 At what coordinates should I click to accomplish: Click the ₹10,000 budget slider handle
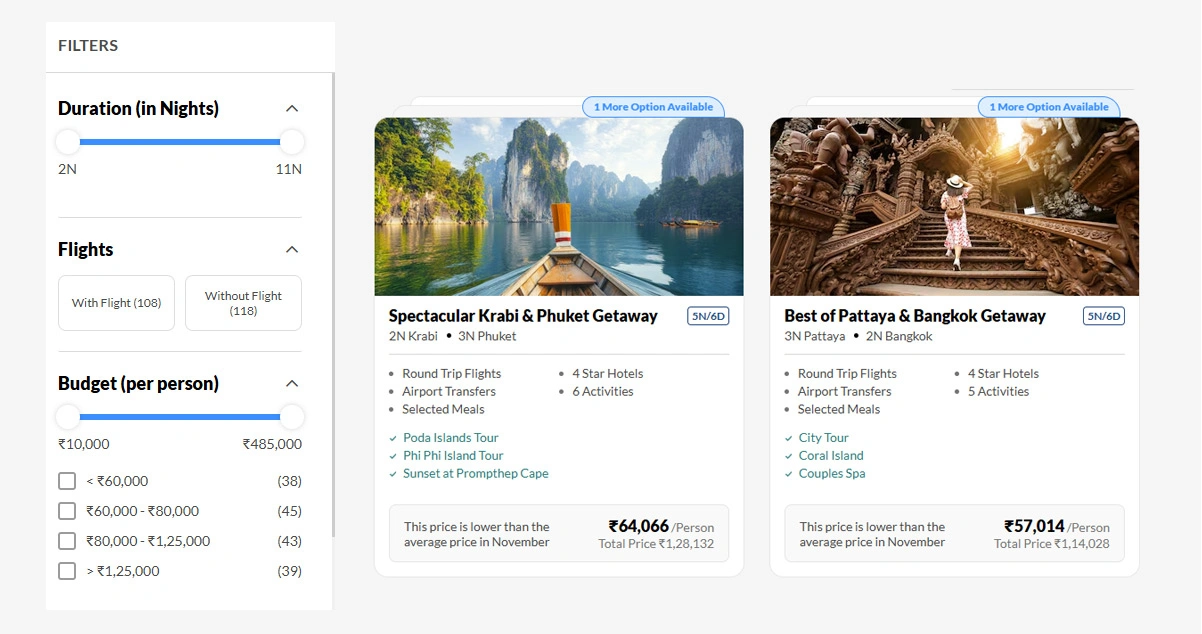(x=68, y=416)
